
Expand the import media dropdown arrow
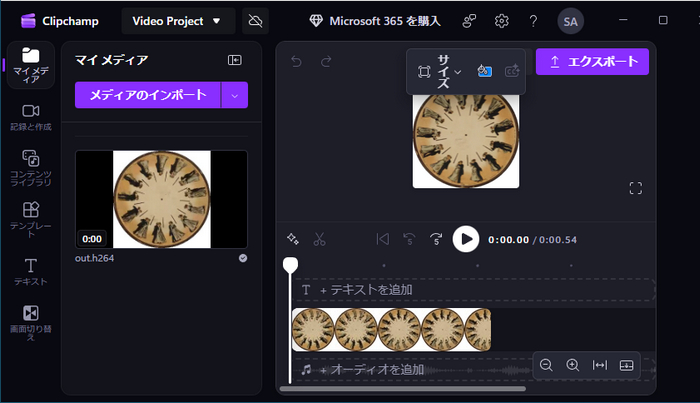tap(235, 95)
